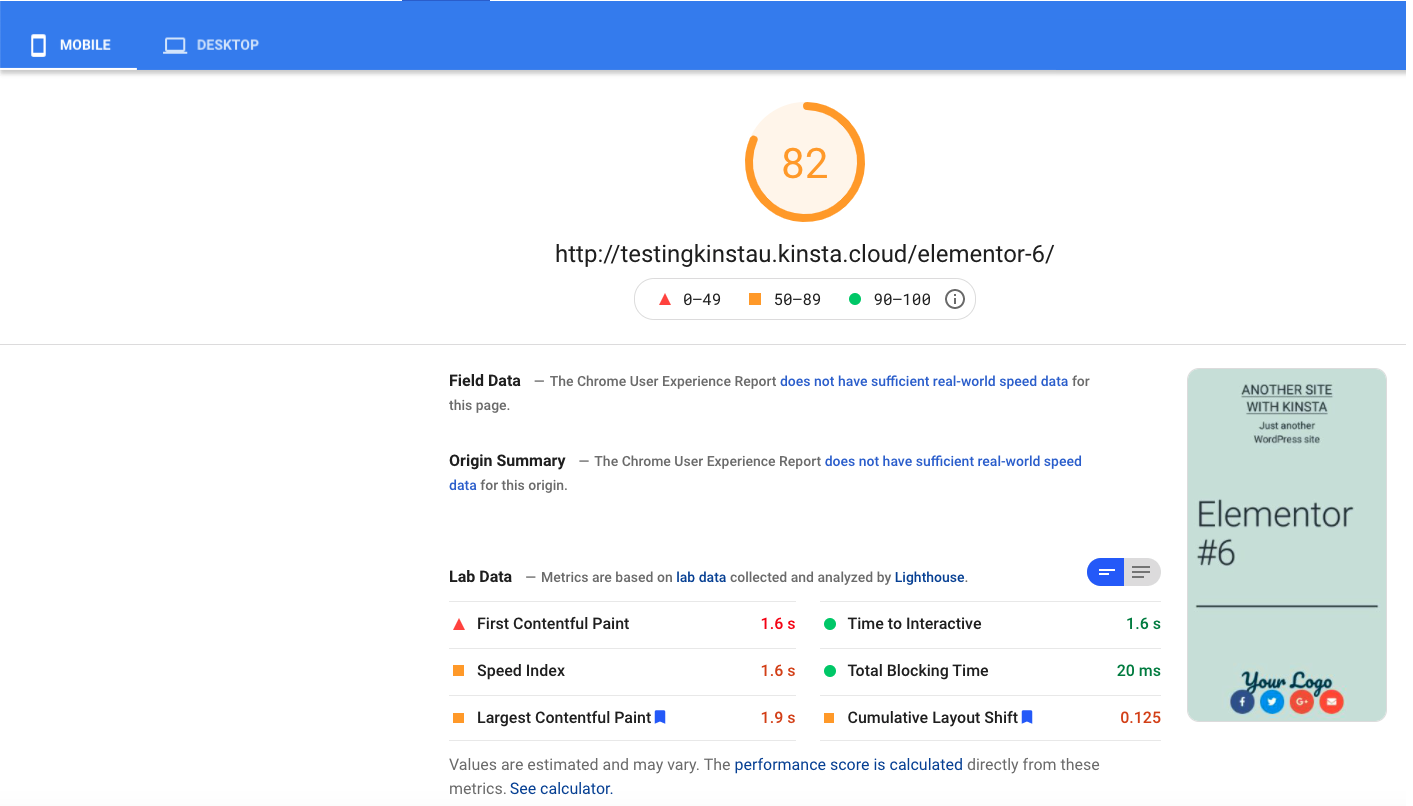Click the Field Data heading
The image size is (1413, 806).
[485, 381]
